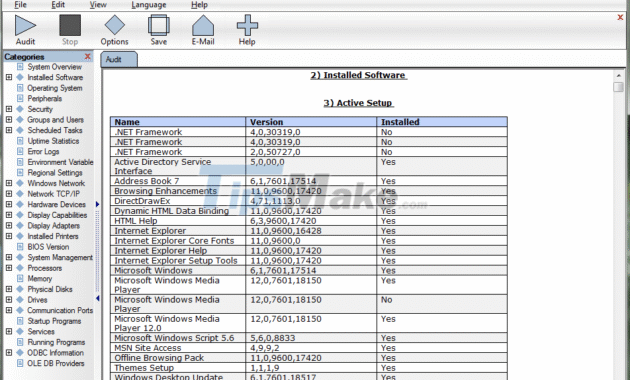Click the Processors diamond icon
The image size is (630, 380).
pos(20,268)
